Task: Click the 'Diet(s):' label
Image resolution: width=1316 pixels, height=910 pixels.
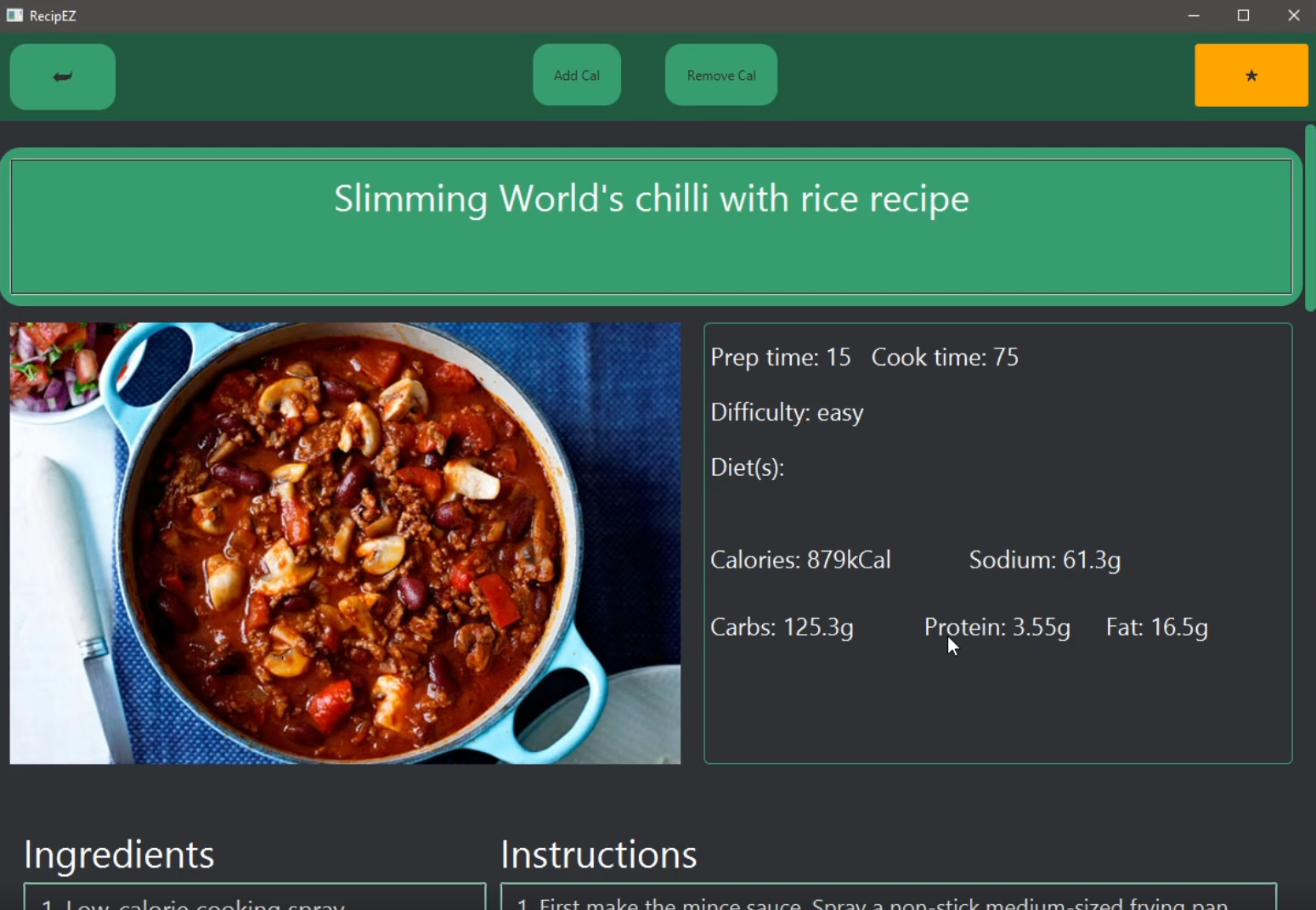Action: pyautogui.click(x=748, y=467)
